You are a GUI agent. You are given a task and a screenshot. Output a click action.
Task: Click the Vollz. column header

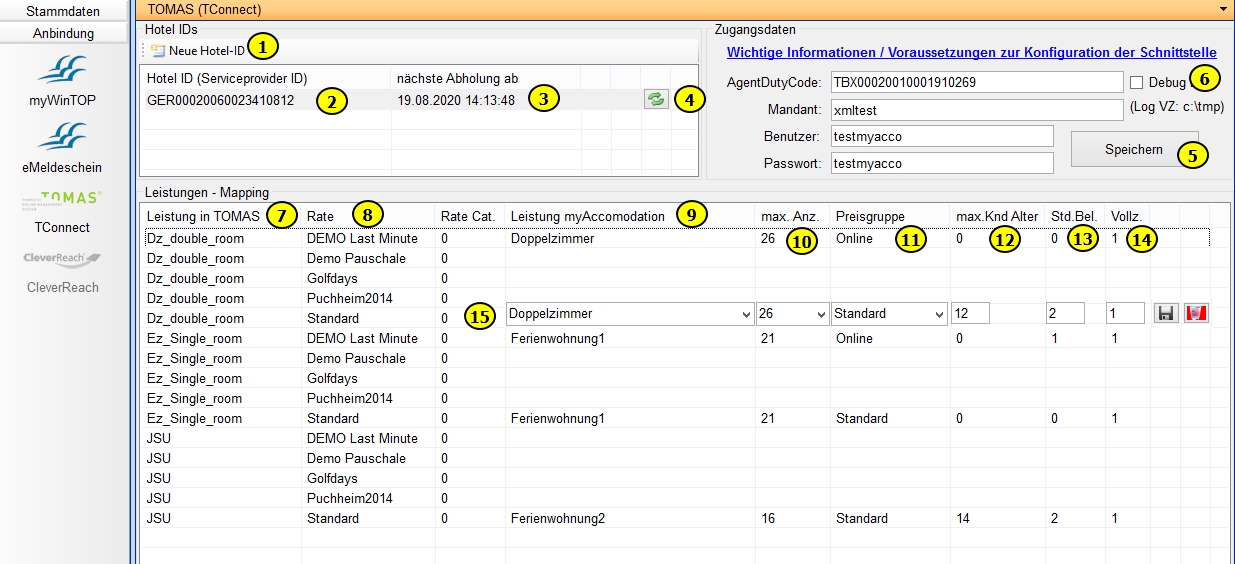pos(1127,216)
